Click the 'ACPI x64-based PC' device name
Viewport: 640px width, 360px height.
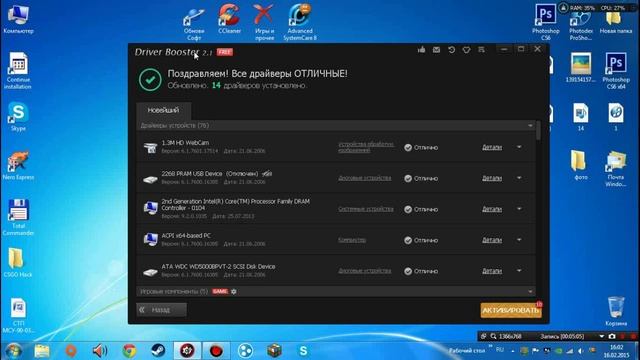tap(186, 236)
